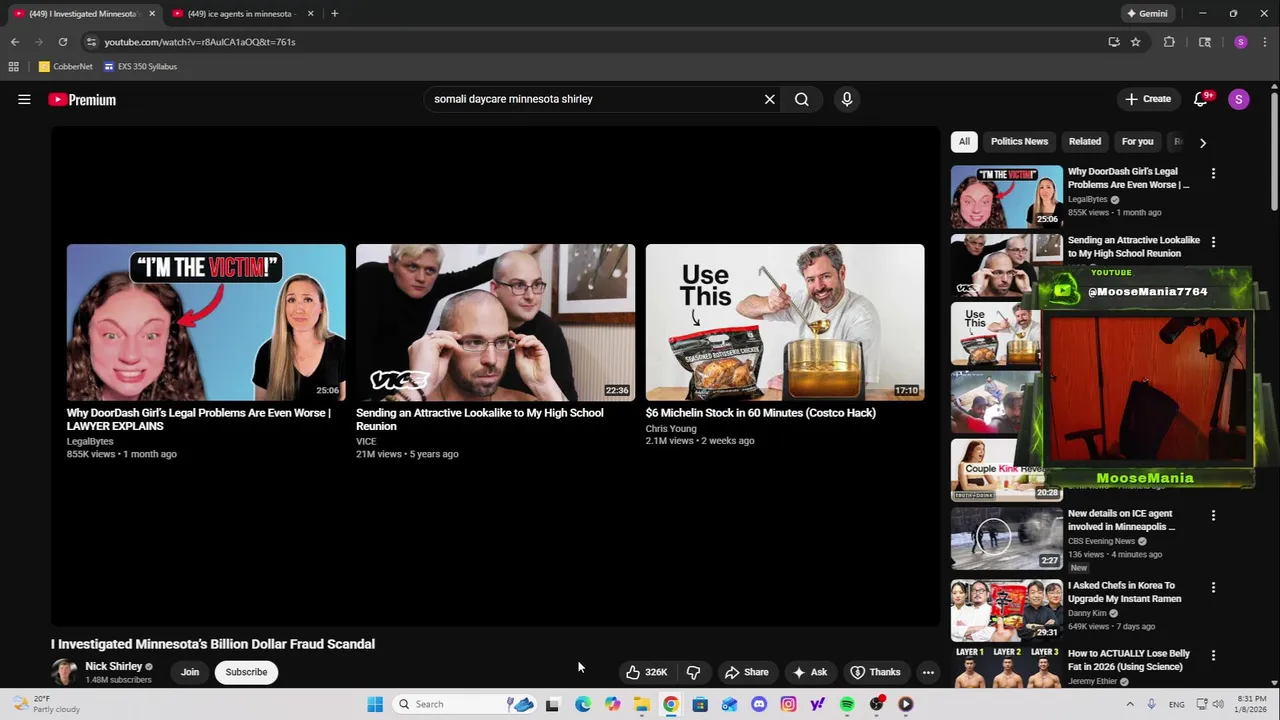Open the Chrome extensions puzzle icon

coord(1169,42)
